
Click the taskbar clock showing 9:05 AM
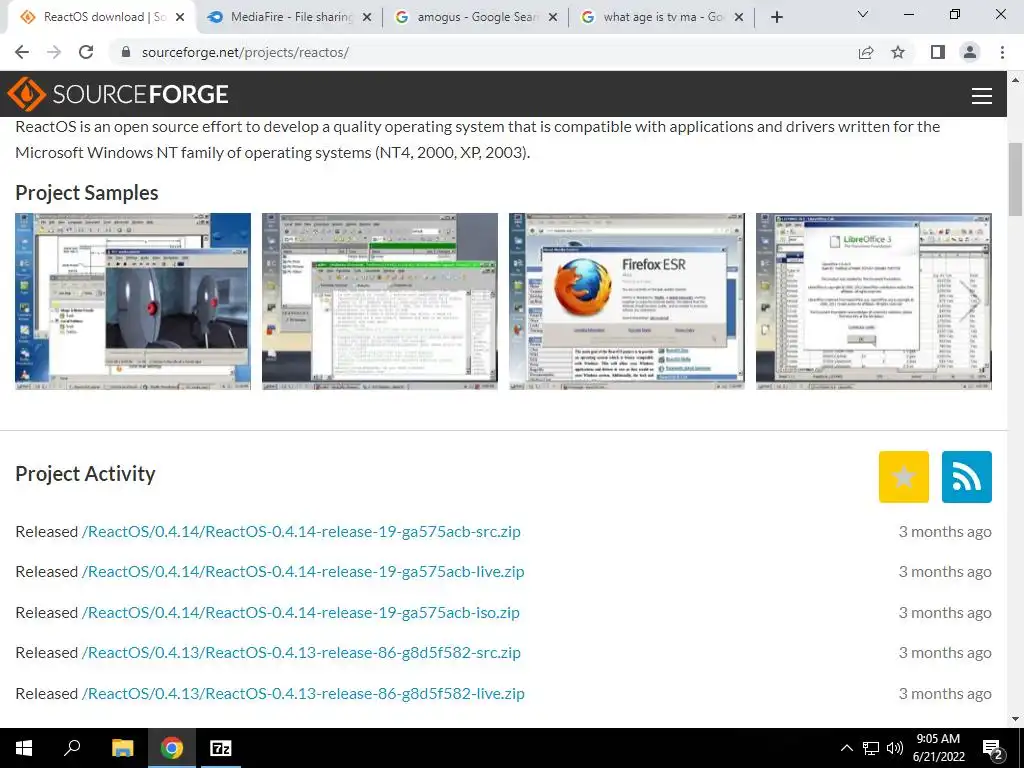click(938, 748)
